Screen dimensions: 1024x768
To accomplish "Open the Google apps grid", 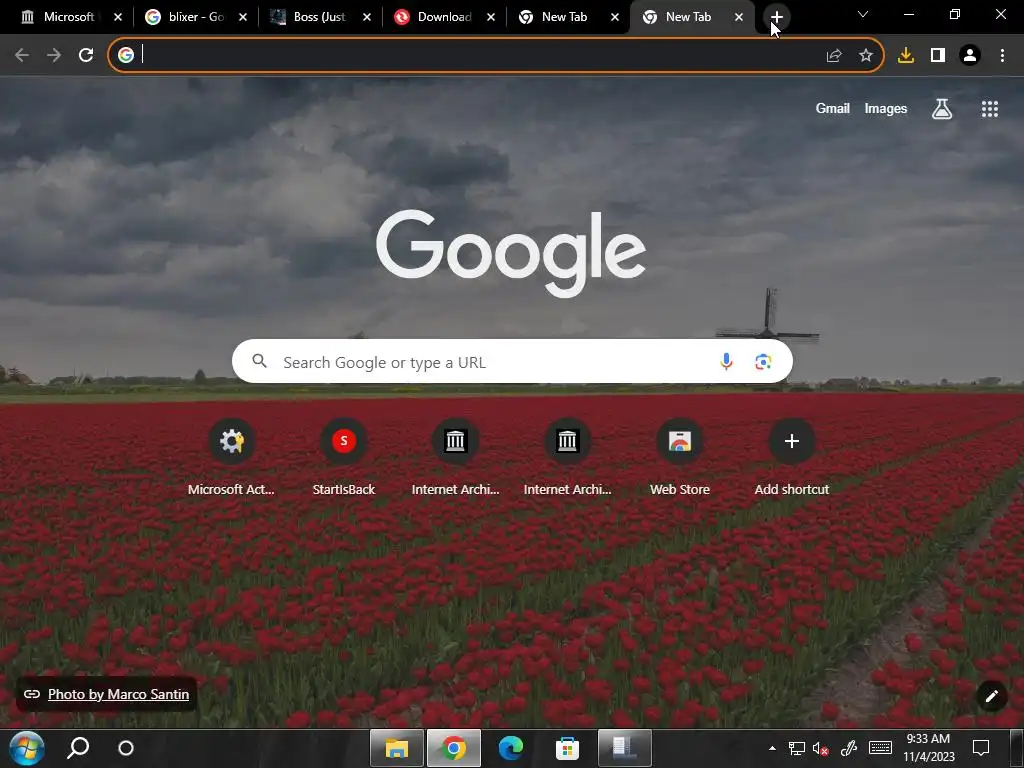I will pyautogui.click(x=990, y=109).
